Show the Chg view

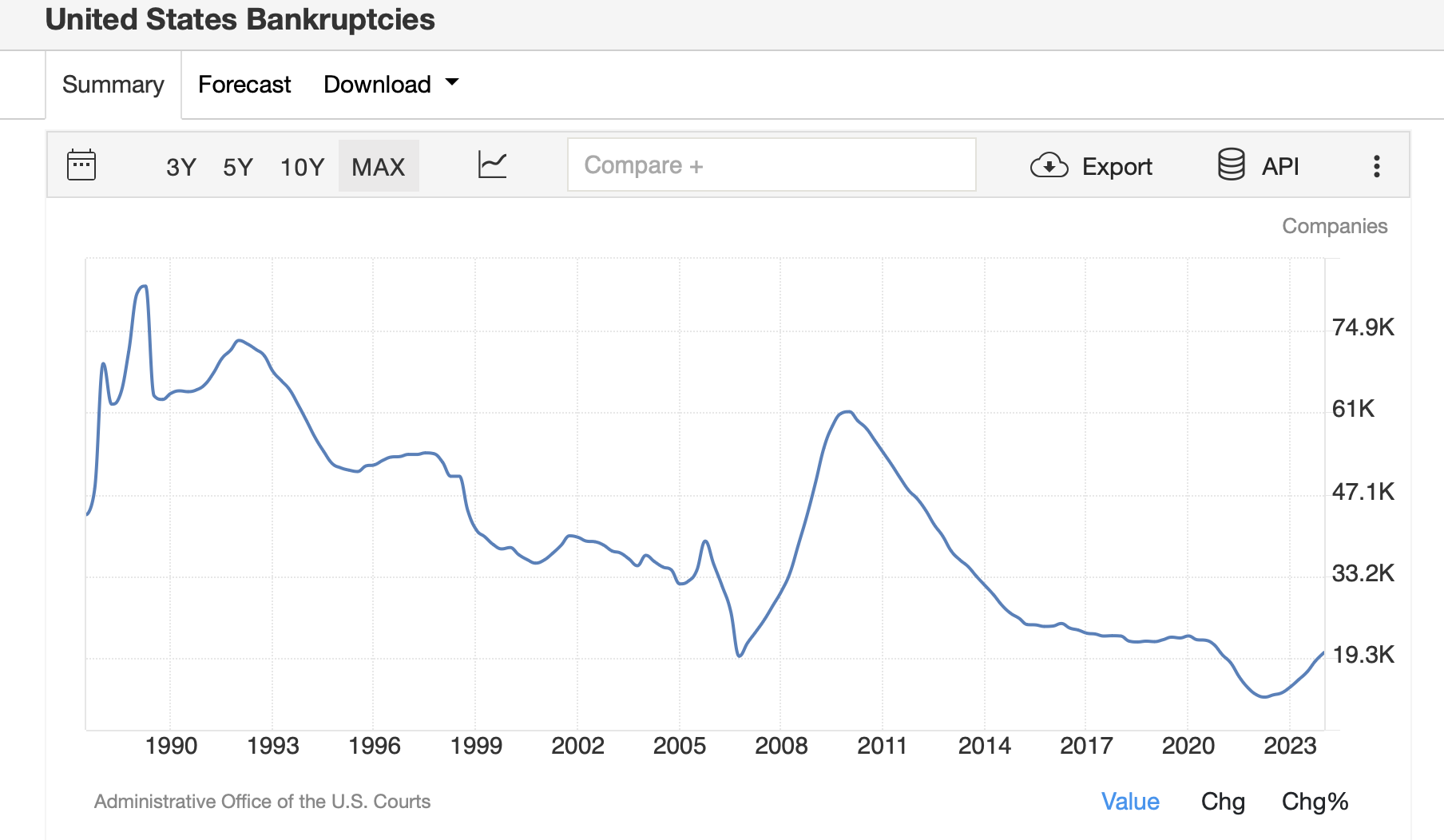tap(1223, 802)
